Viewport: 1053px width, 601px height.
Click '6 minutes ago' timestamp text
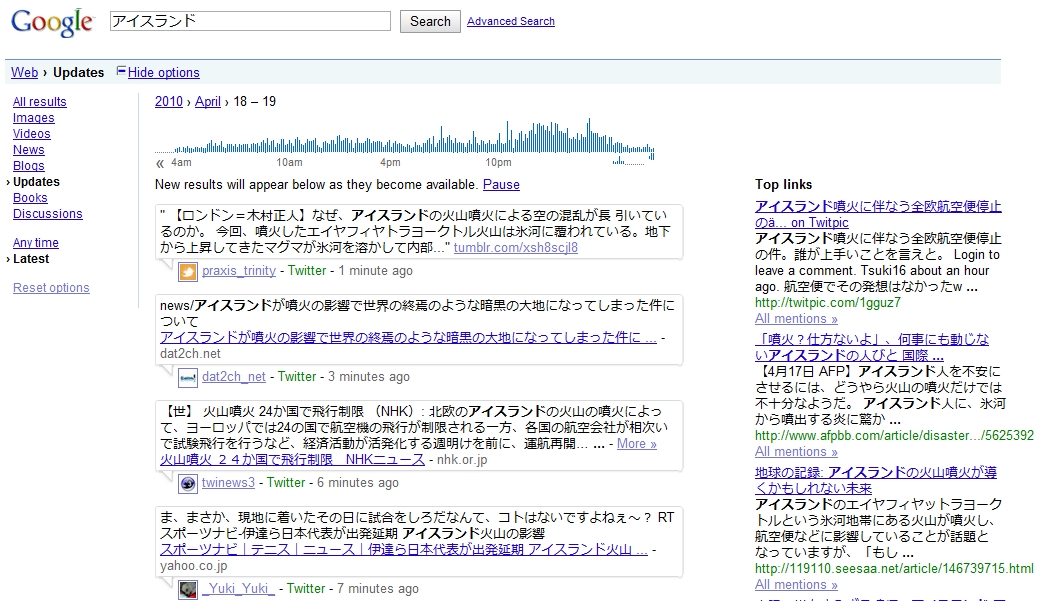358,483
